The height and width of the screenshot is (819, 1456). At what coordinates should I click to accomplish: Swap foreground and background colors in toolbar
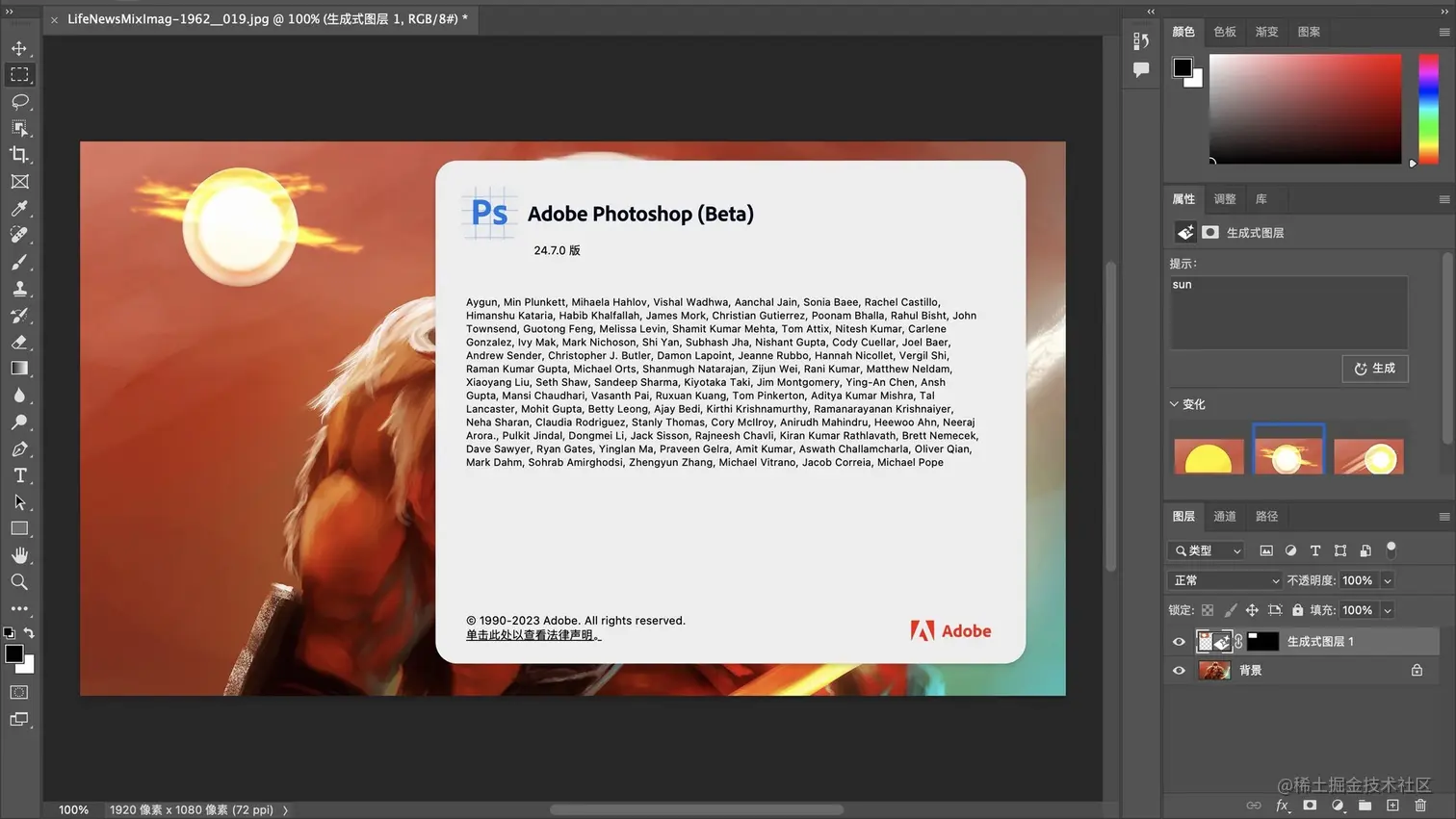coord(29,633)
